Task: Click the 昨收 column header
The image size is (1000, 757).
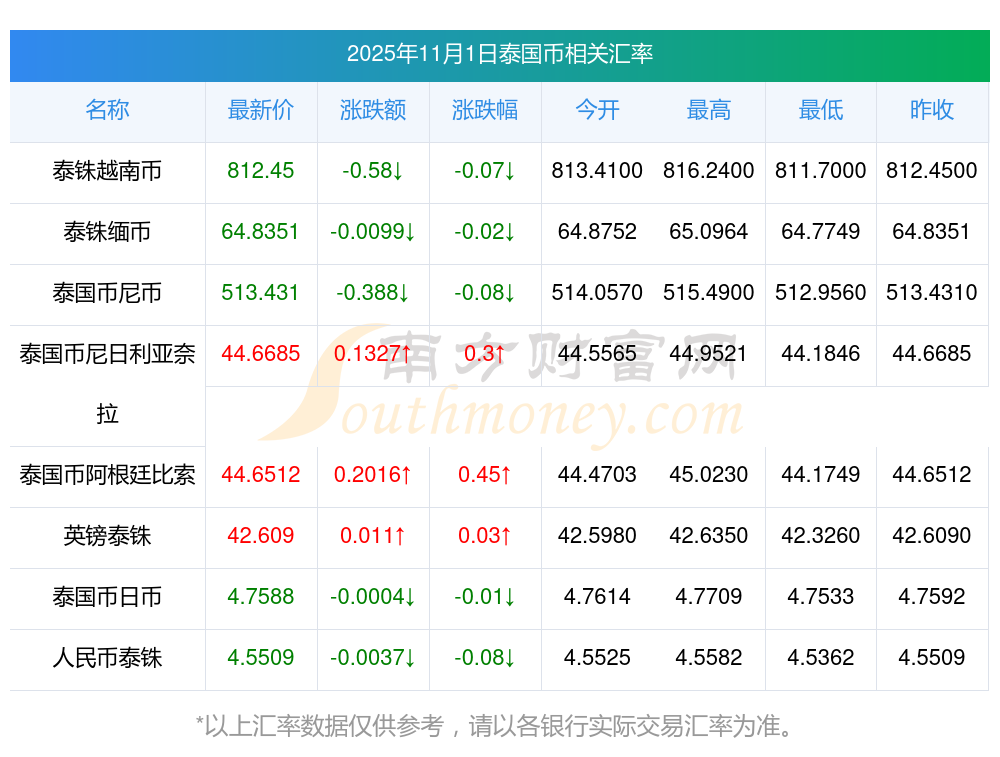Action: (932, 110)
